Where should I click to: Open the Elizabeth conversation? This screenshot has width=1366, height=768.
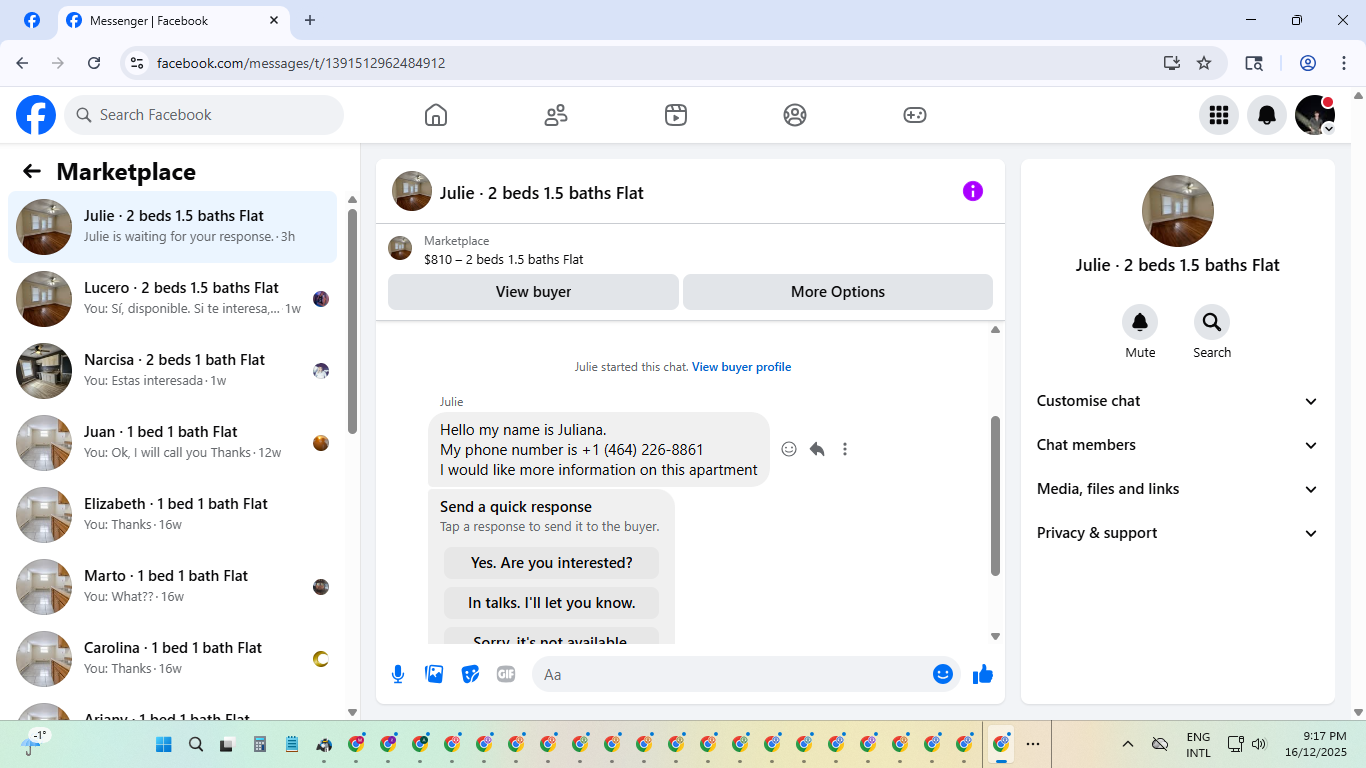pos(173,515)
